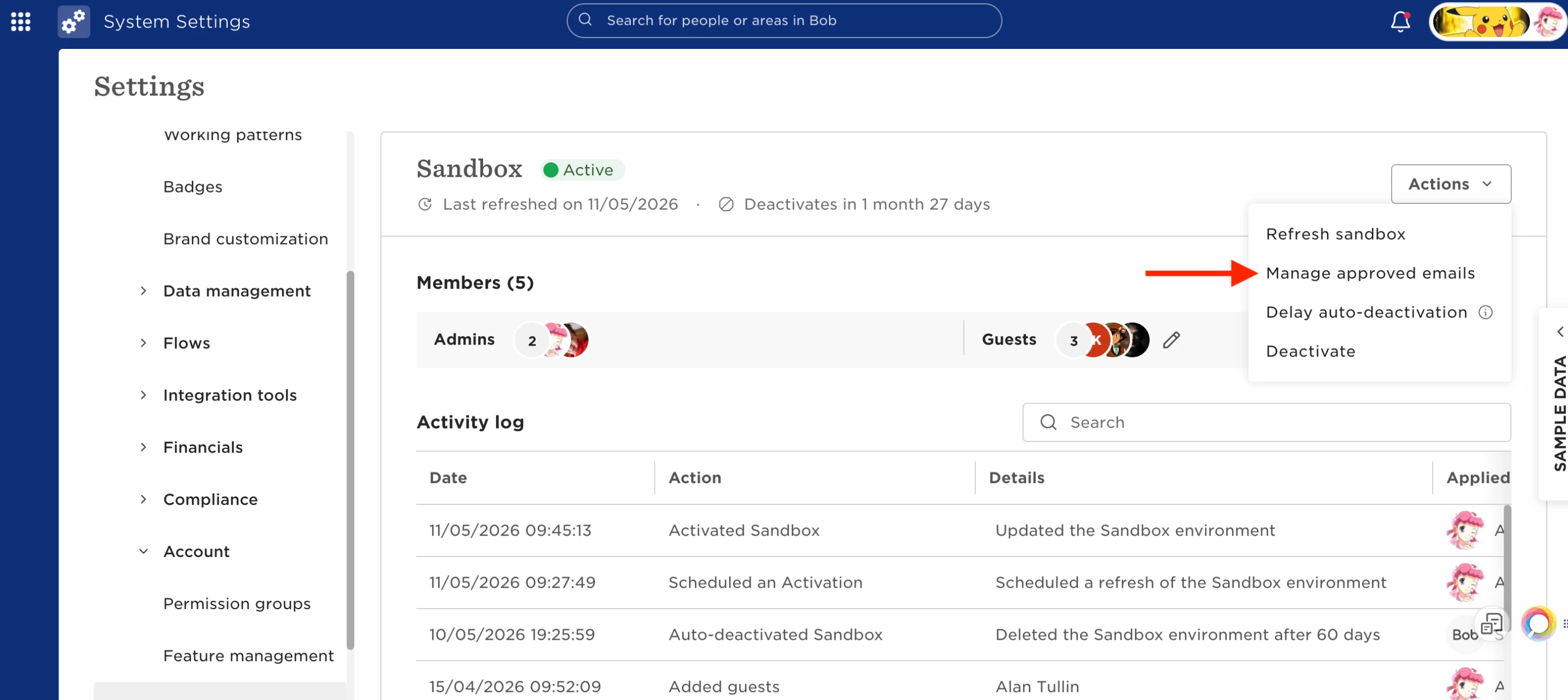The image size is (1568, 700).
Task: Click the checklist widget icon
Action: [1492, 623]
